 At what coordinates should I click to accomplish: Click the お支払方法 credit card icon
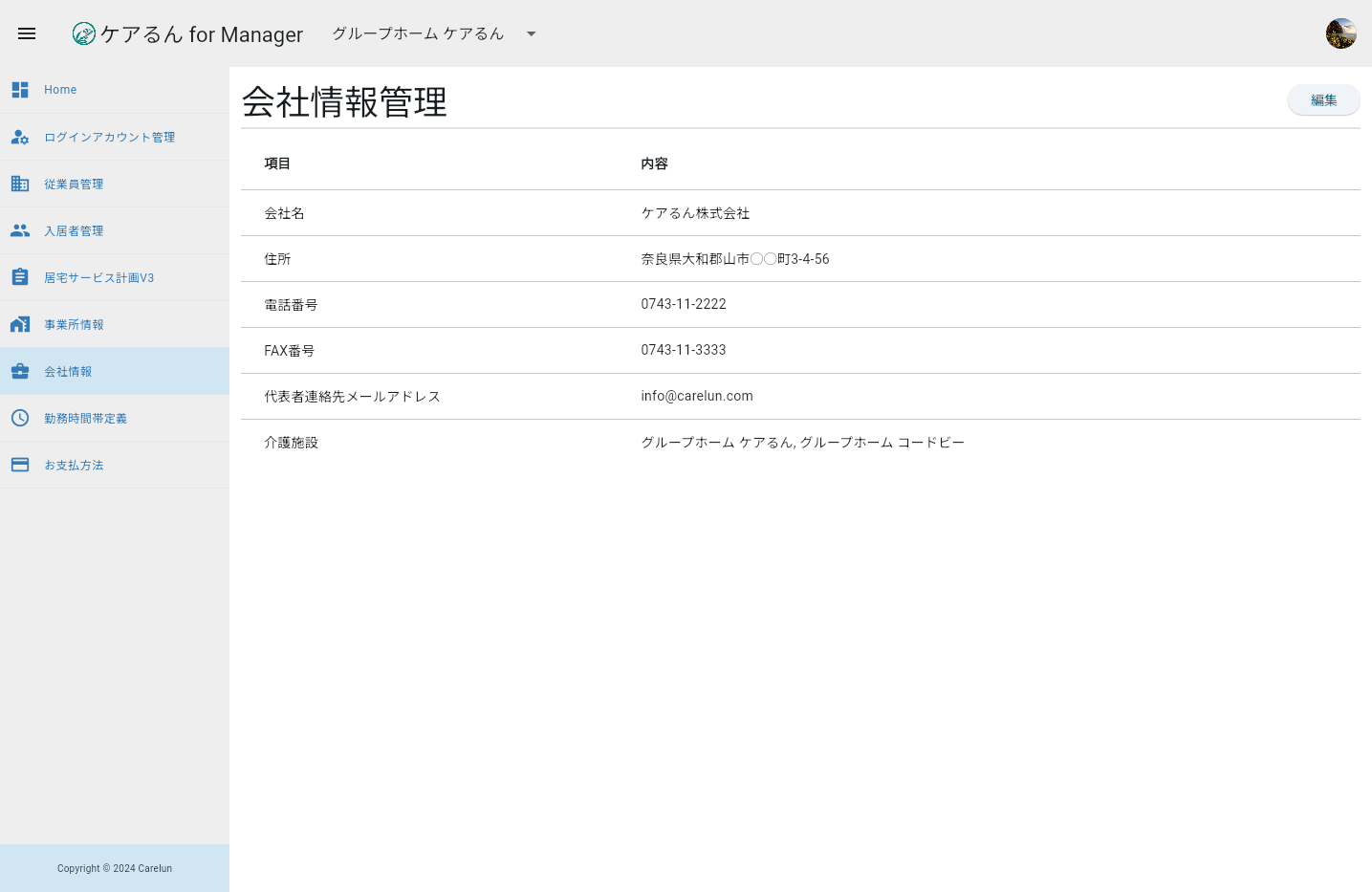(20, 465)
